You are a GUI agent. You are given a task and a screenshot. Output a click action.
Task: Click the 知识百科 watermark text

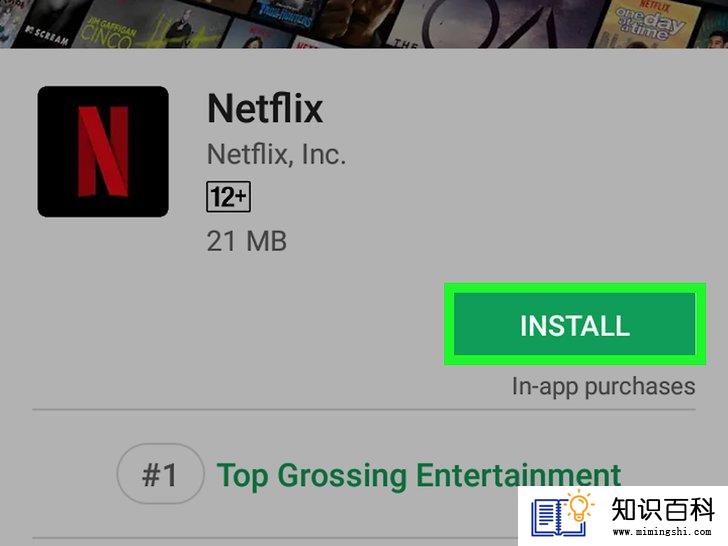662,509
